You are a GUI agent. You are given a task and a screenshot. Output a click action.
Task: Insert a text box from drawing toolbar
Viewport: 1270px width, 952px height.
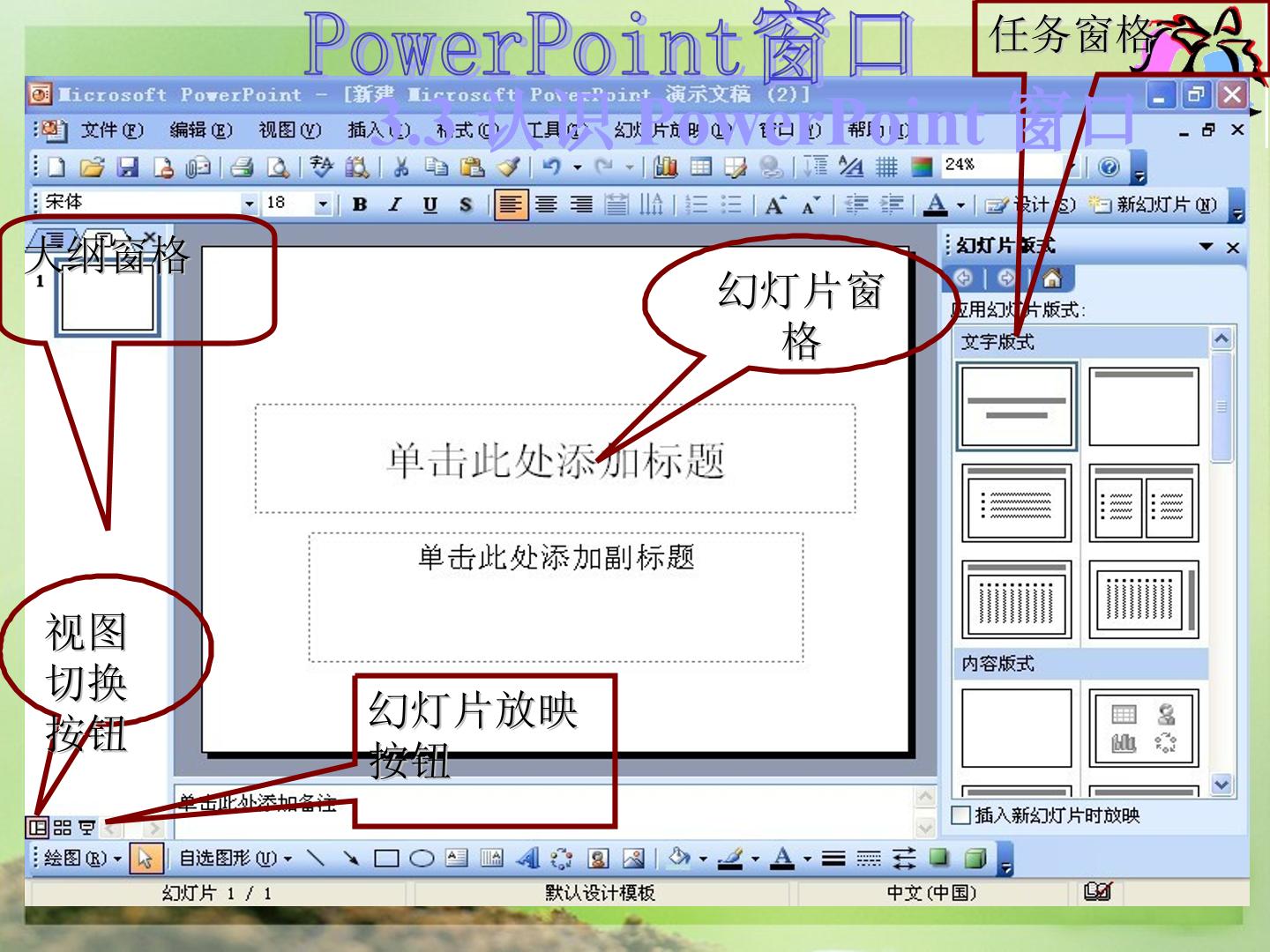point(456,858)
